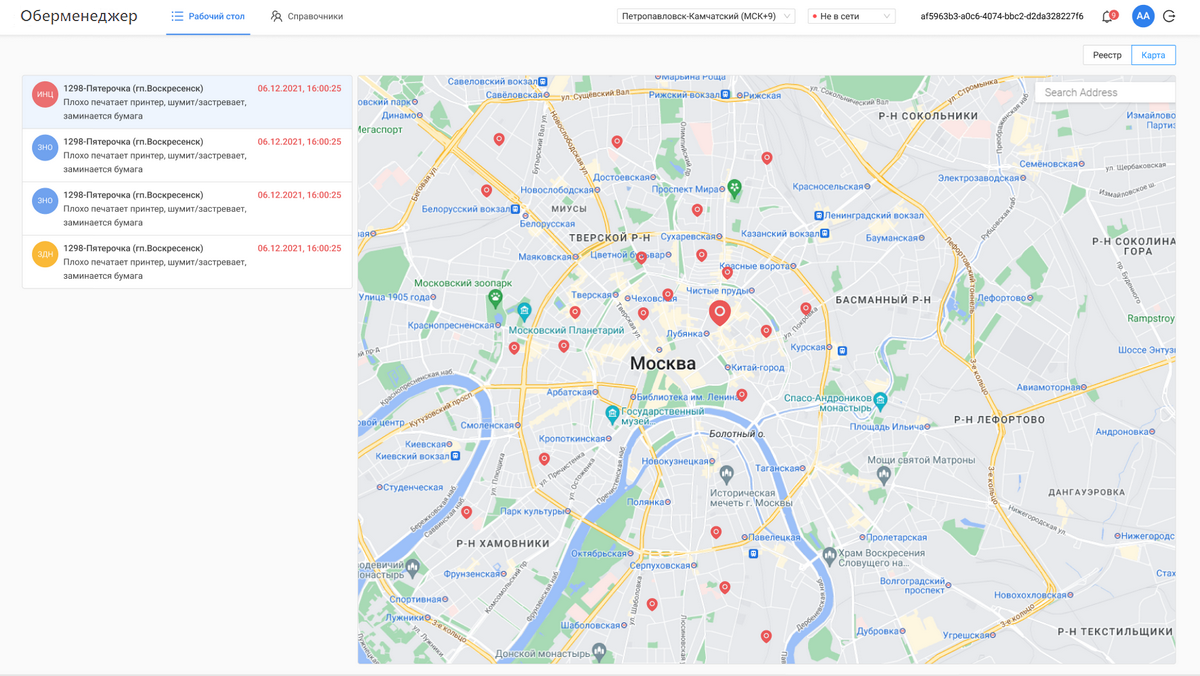Switch to Реестр view
Viewport: 1200px width, 676px height.
click(1106, 55)
